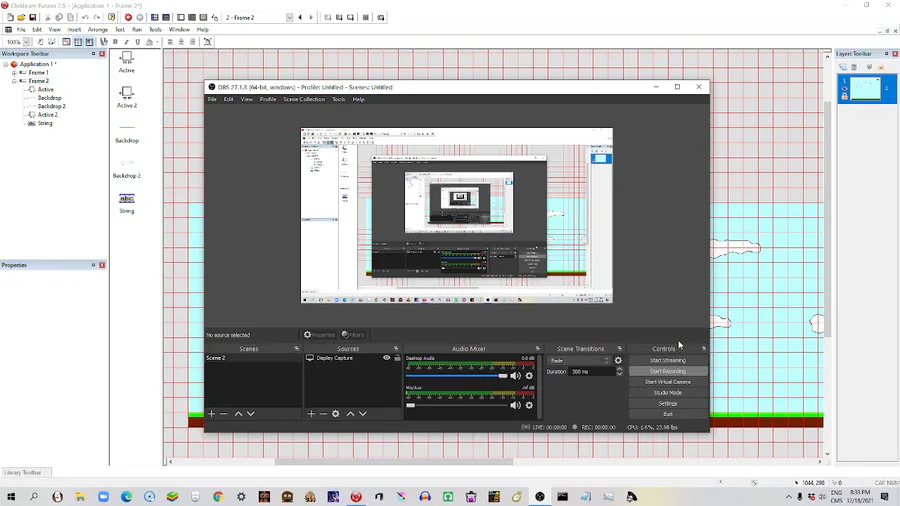This screenshot has height=506, width=900.
Task: Mute Desktop Audio speaker icon
Action: point(515,376)
